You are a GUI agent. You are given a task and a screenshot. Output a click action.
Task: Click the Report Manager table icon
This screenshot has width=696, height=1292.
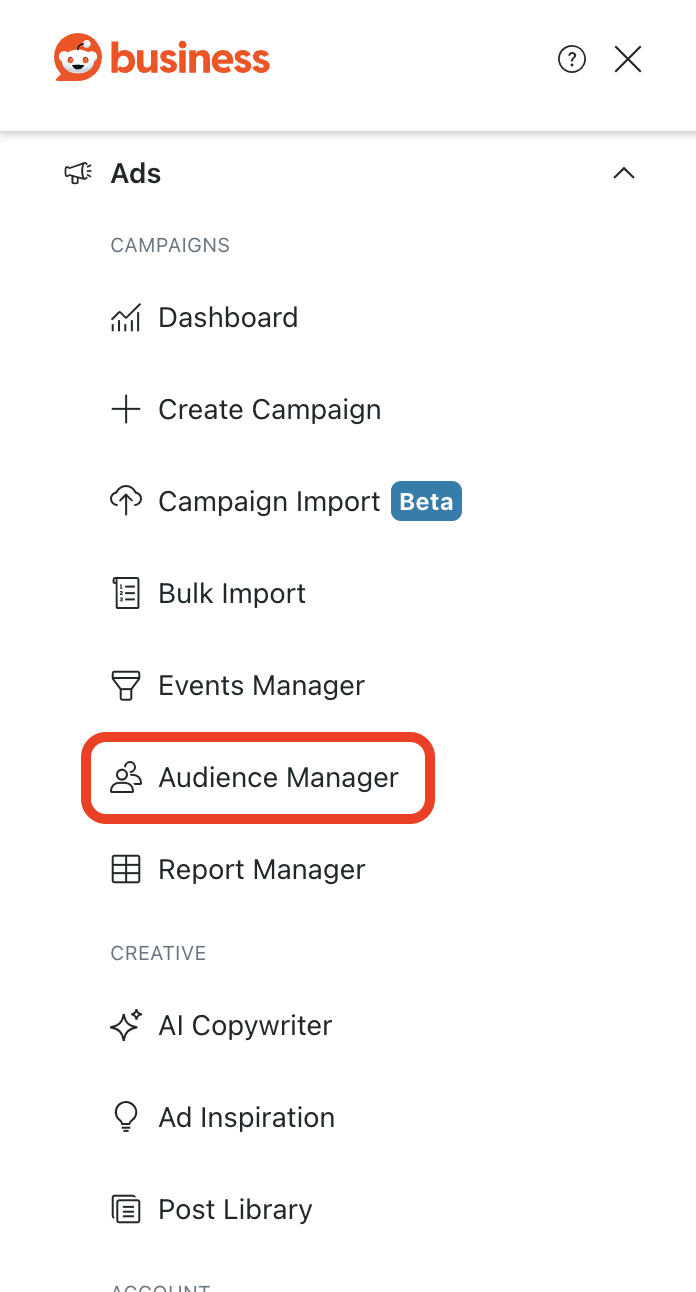(125, 870)
